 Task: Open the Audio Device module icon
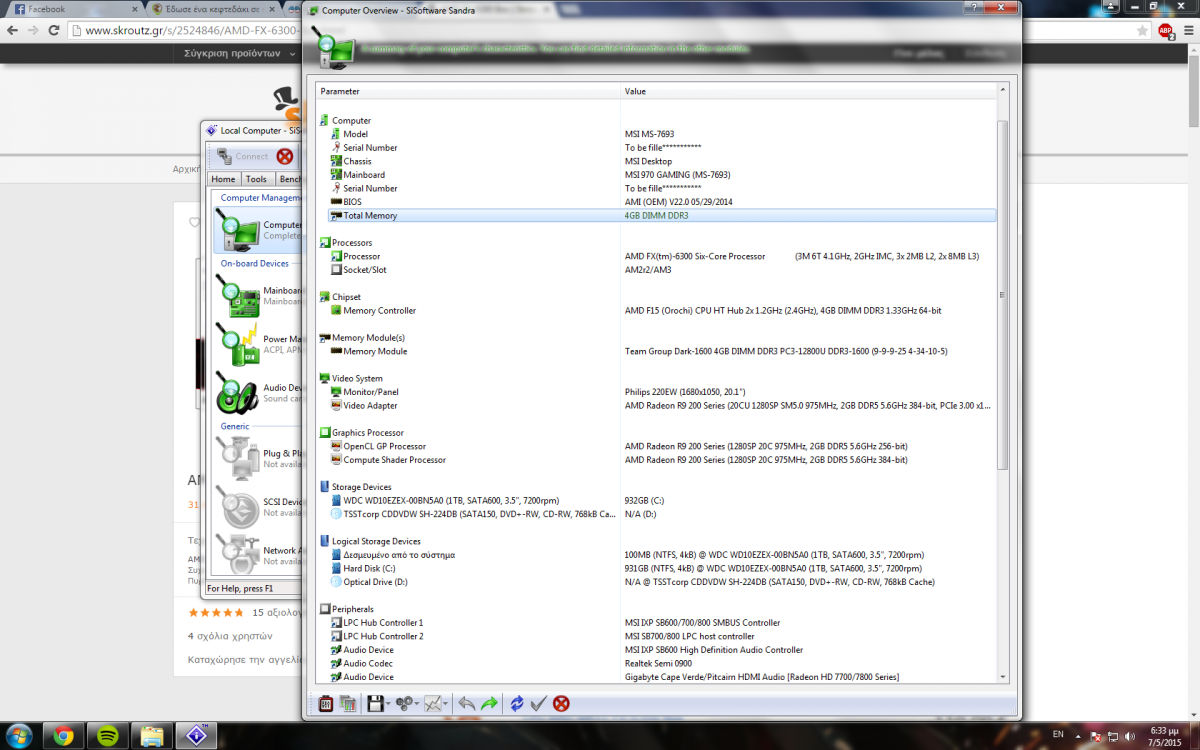[x=237, y=393]
